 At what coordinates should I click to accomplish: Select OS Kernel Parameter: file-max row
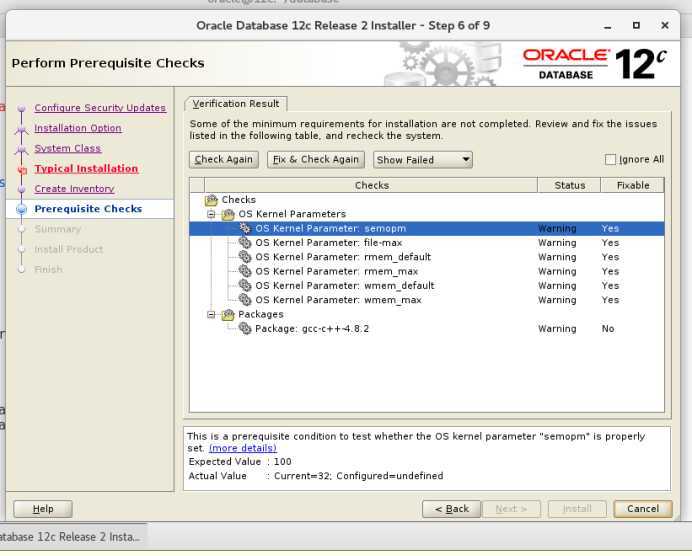tap(427, 242)
